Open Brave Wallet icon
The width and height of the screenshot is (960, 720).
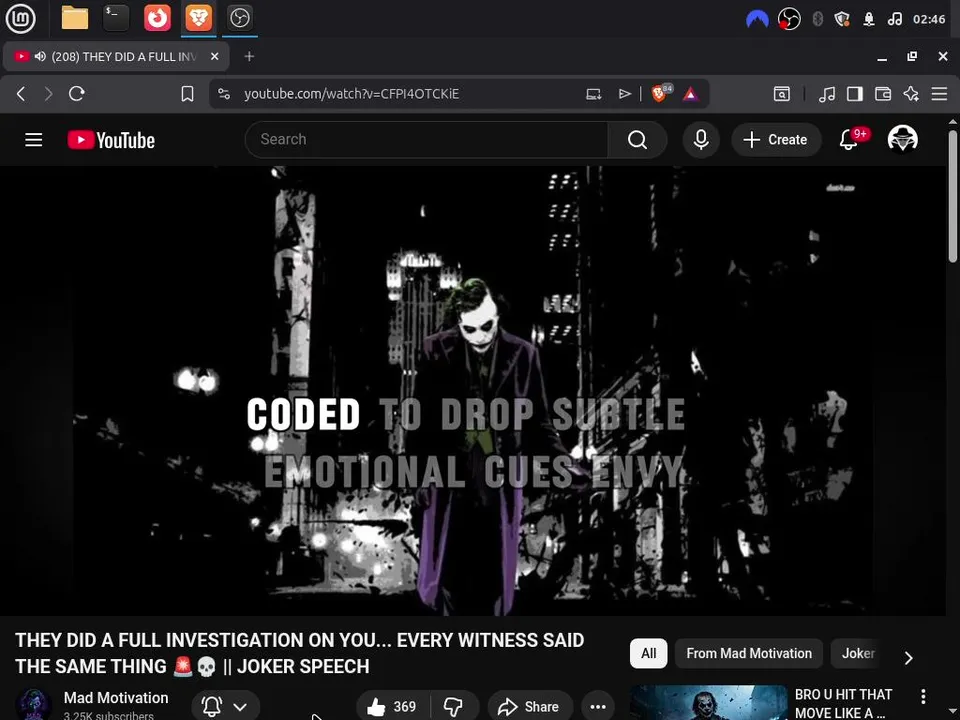(x=883, y=94)
